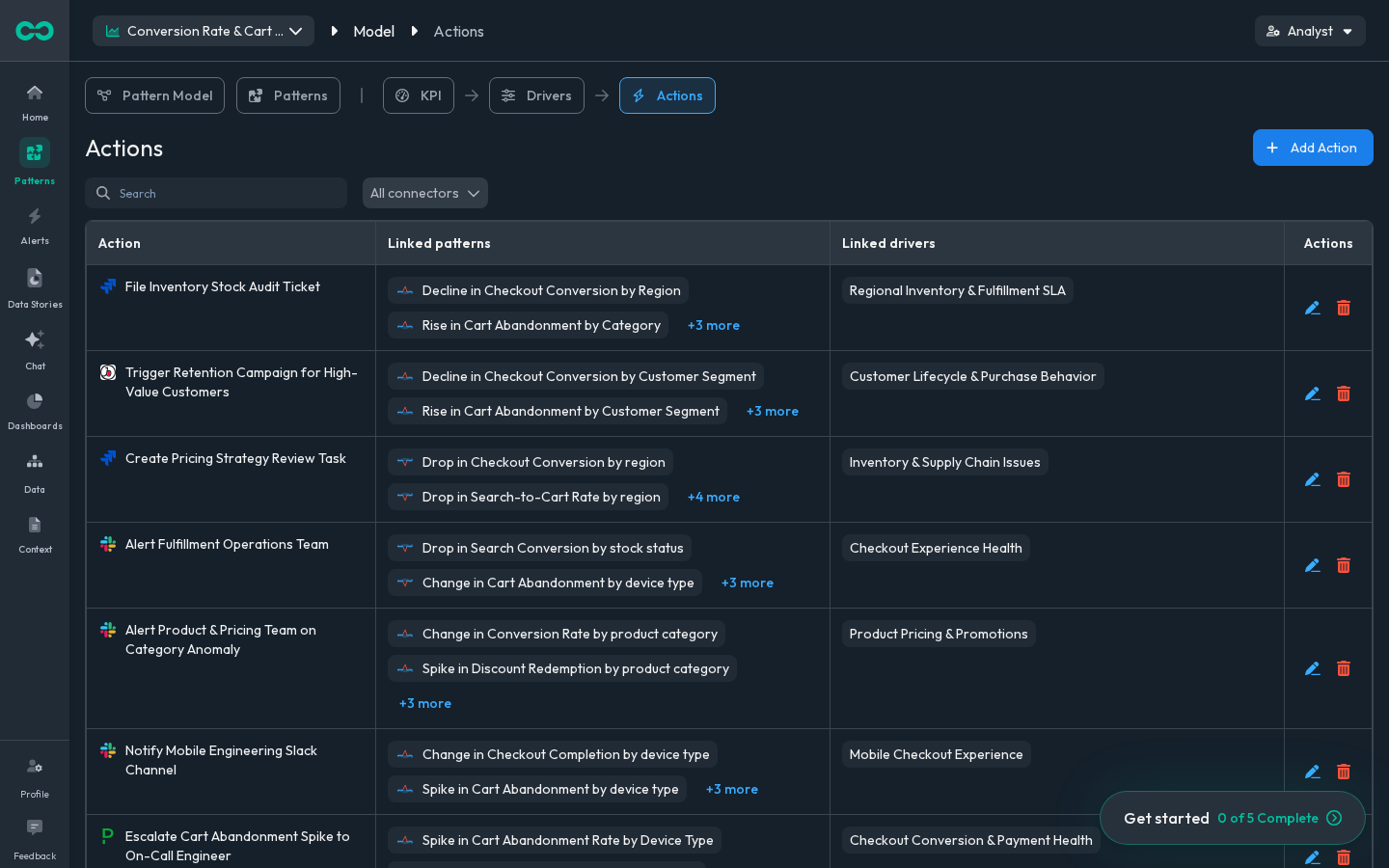1389x868 pixels.
Task: Expand +3 more under Spike in Discount Redemption
Action: [x=425, y=703]
